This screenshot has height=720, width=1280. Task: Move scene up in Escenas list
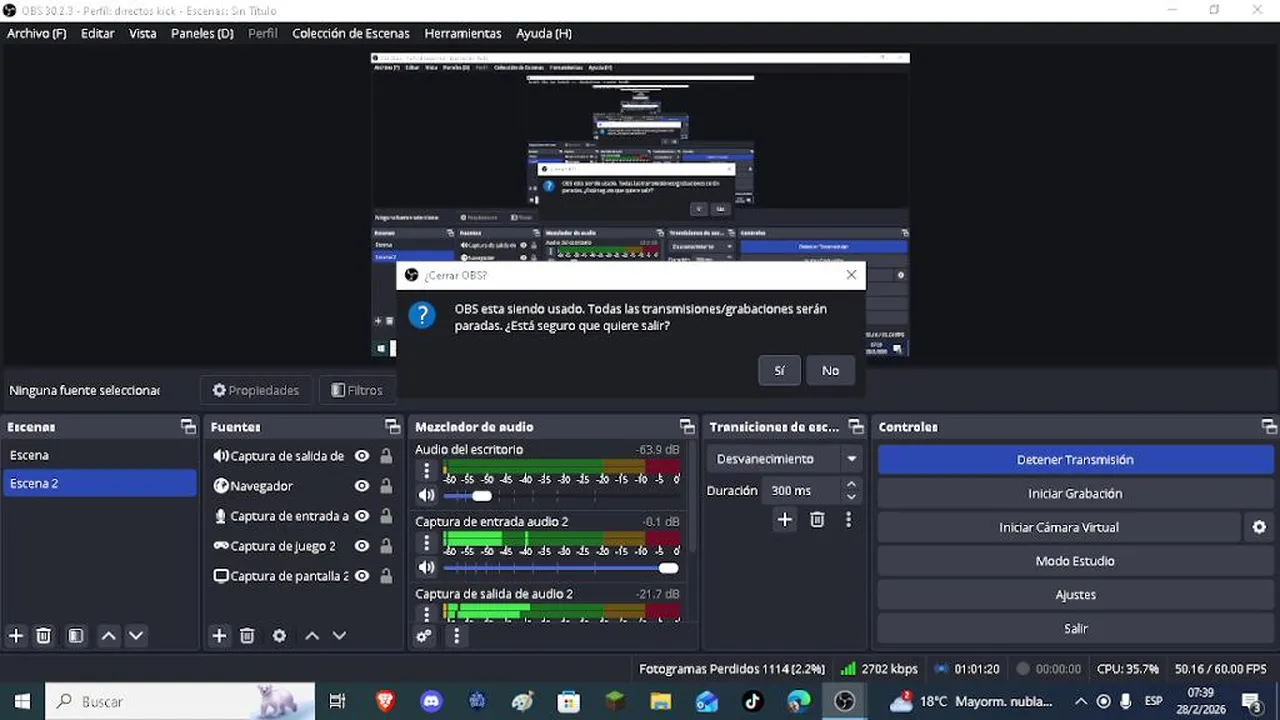[x=109, y=635]
